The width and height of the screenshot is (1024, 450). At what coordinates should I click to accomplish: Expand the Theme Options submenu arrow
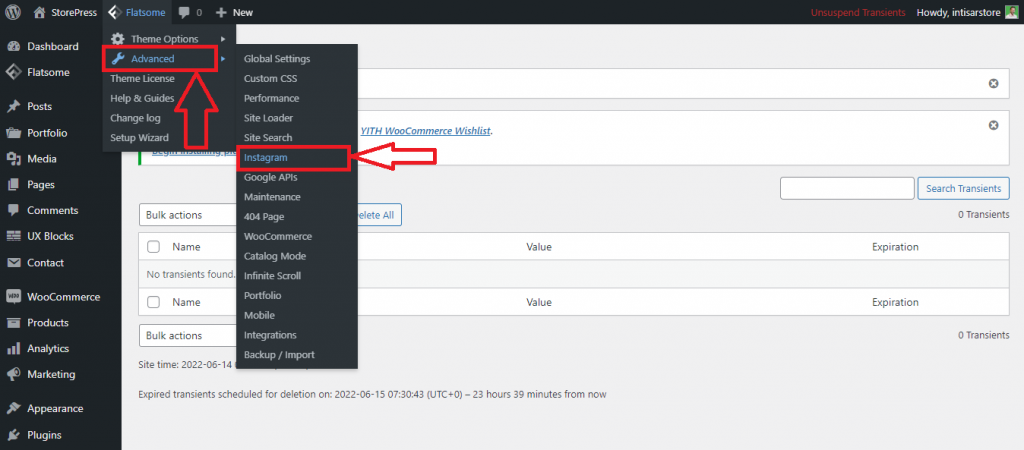point(223,39)
